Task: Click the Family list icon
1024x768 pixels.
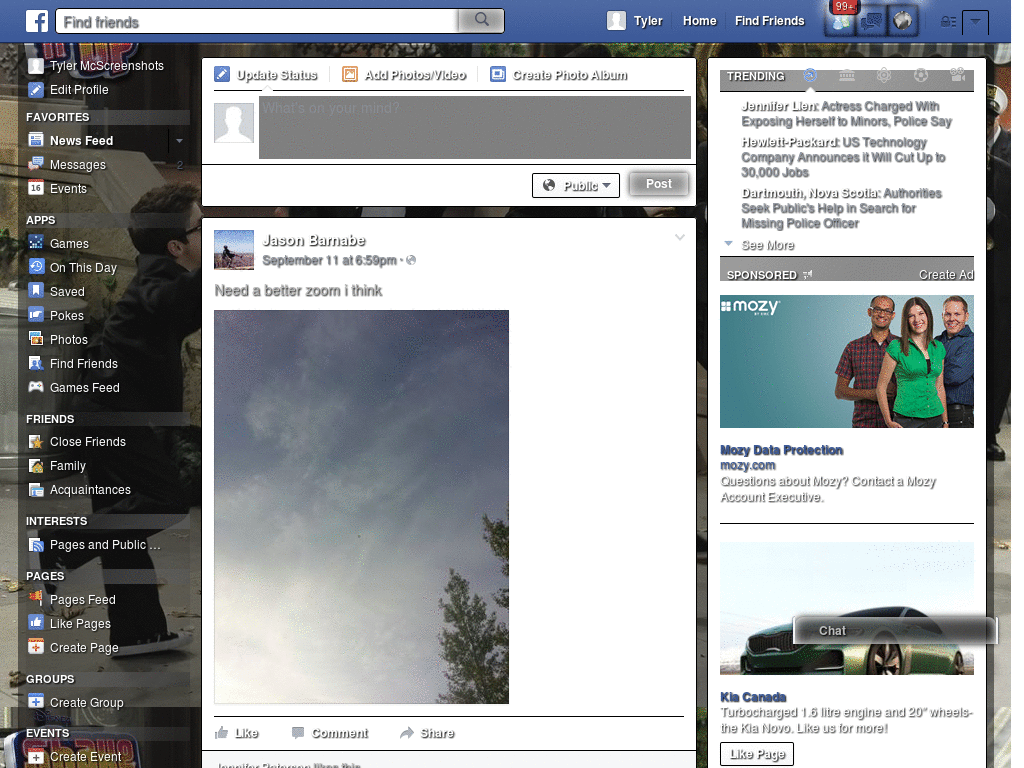Action: (36, 466)
